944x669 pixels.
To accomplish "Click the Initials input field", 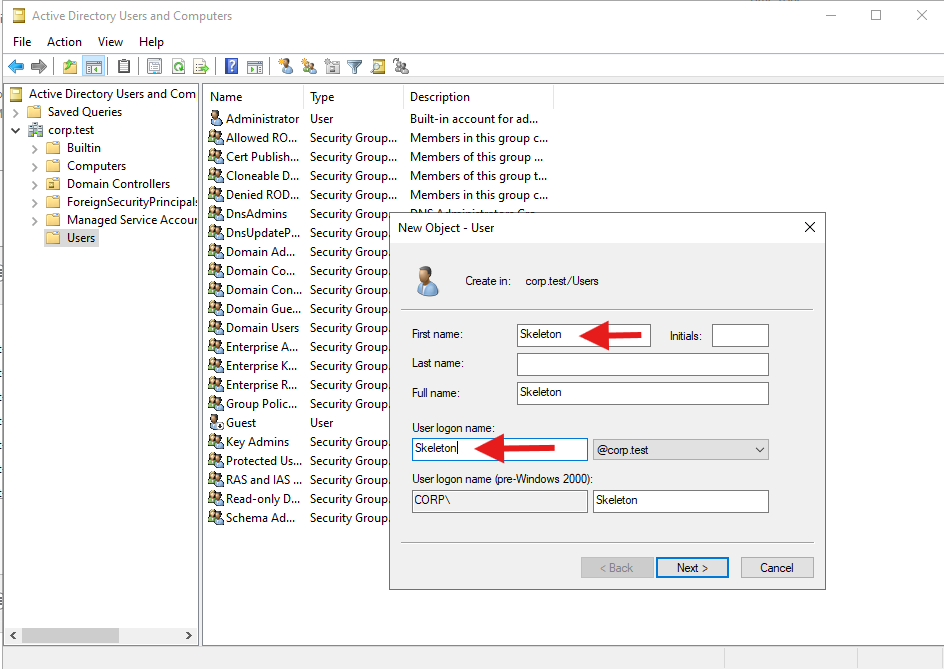I will (x=740, y=335).
